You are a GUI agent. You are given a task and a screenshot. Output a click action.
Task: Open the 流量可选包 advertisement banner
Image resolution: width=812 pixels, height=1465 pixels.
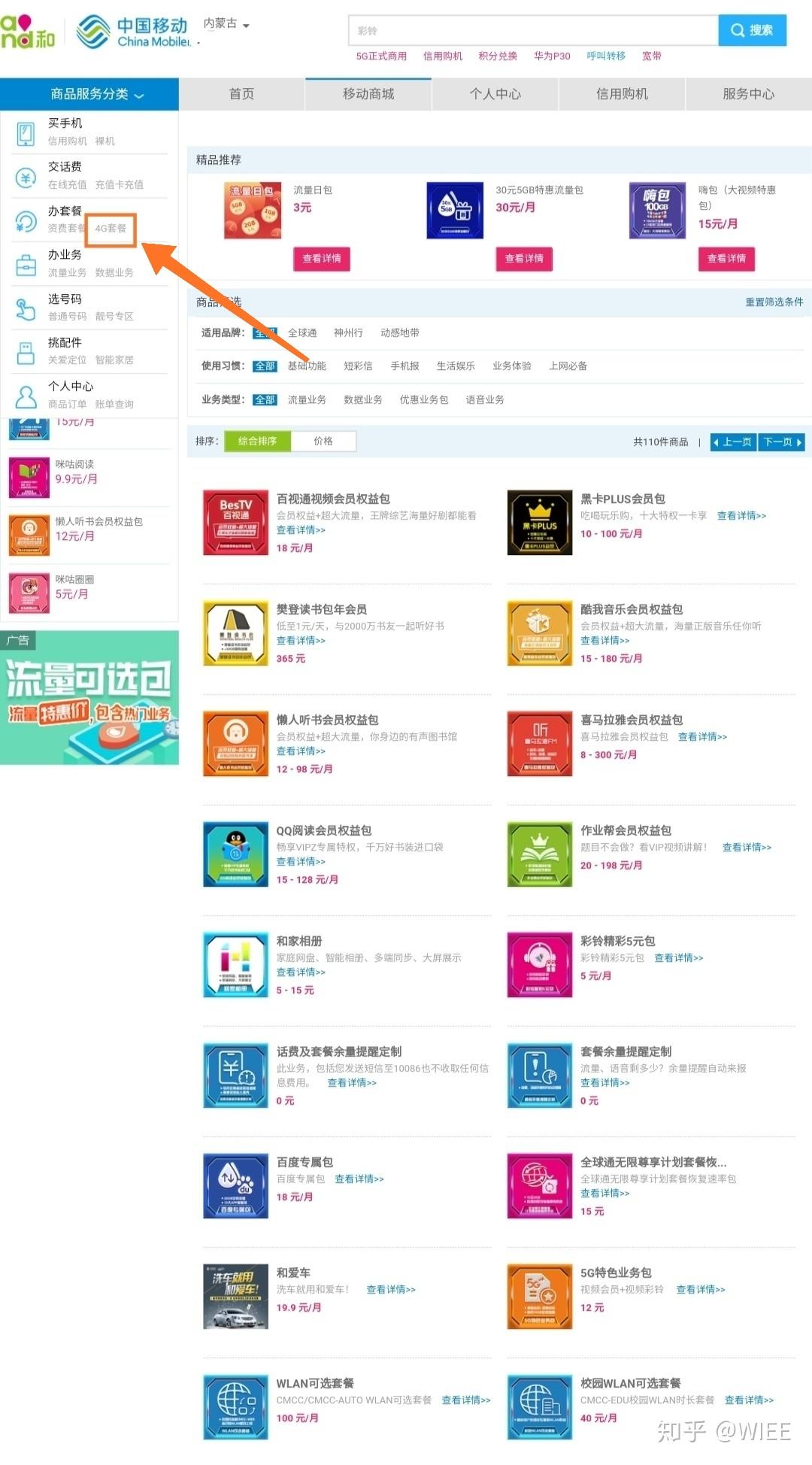pos(89,698)
